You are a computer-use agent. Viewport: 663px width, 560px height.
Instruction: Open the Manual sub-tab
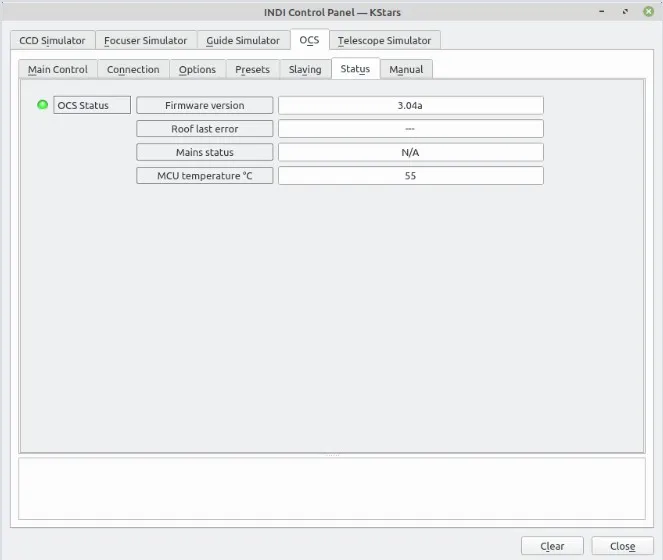(x=406, y=69)
